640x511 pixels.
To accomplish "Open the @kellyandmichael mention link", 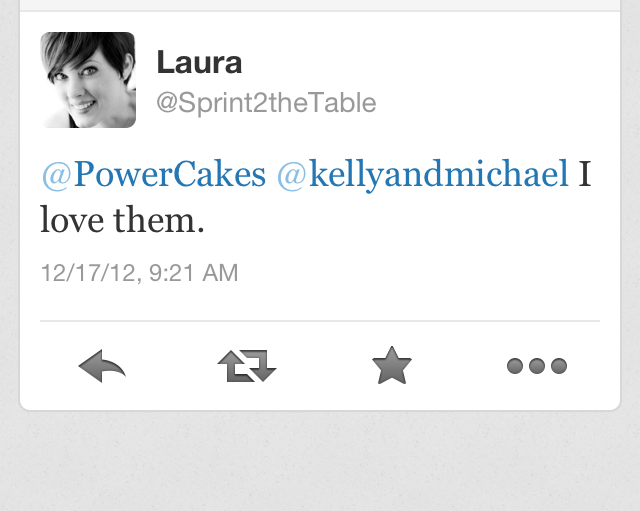I will tap(422, 174).
